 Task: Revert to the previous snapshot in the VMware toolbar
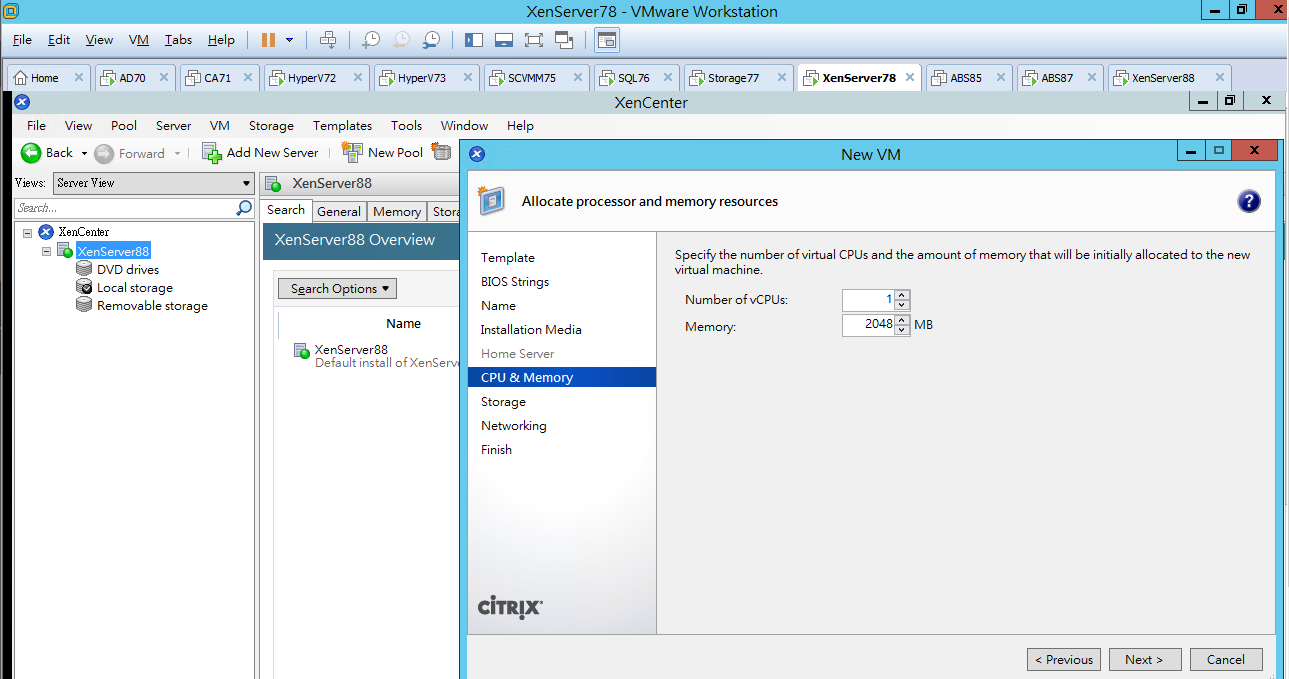click(x=401, y=40)
